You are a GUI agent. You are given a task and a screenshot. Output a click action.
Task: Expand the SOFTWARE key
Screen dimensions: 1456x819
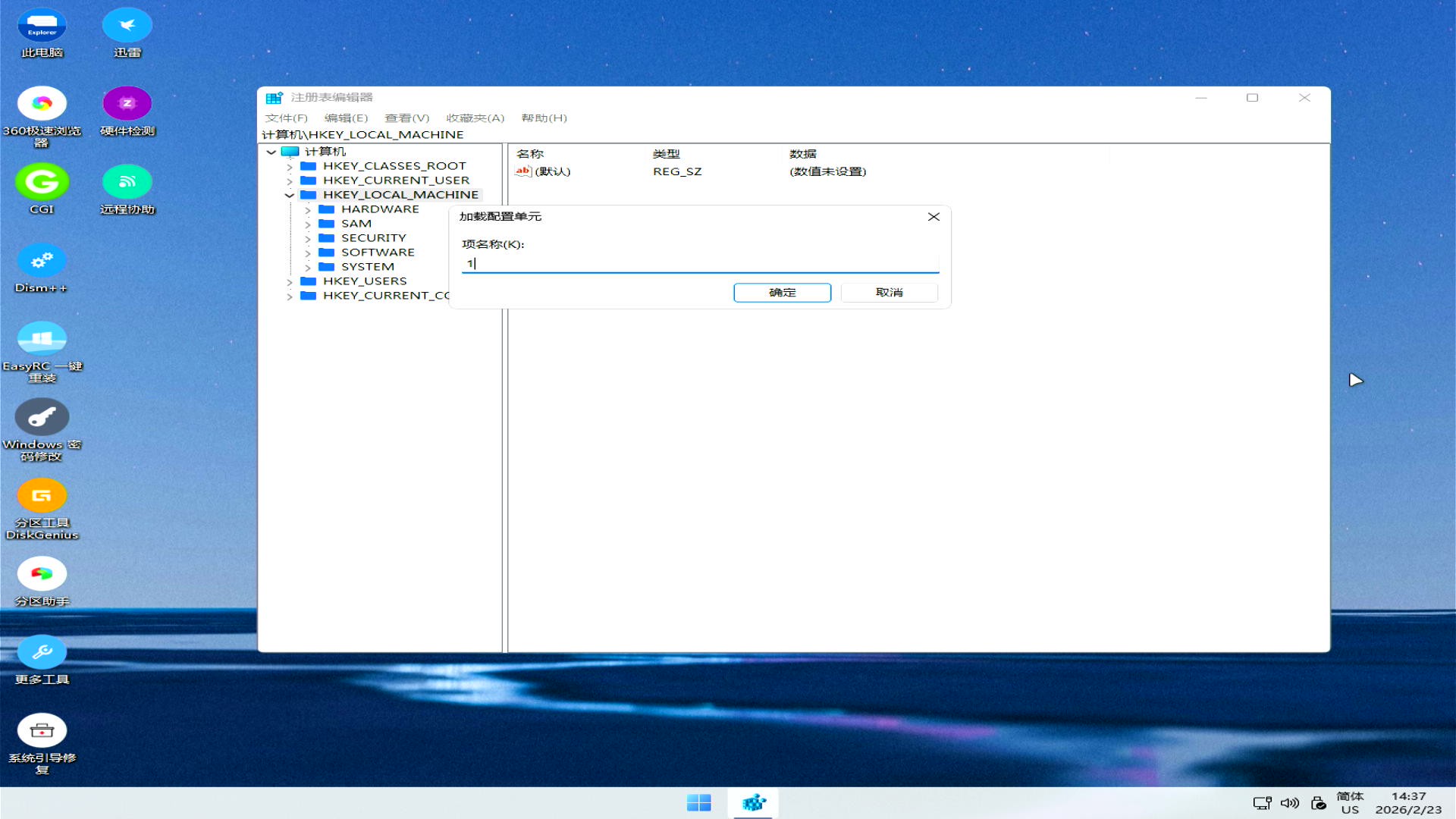coord(307,253)
